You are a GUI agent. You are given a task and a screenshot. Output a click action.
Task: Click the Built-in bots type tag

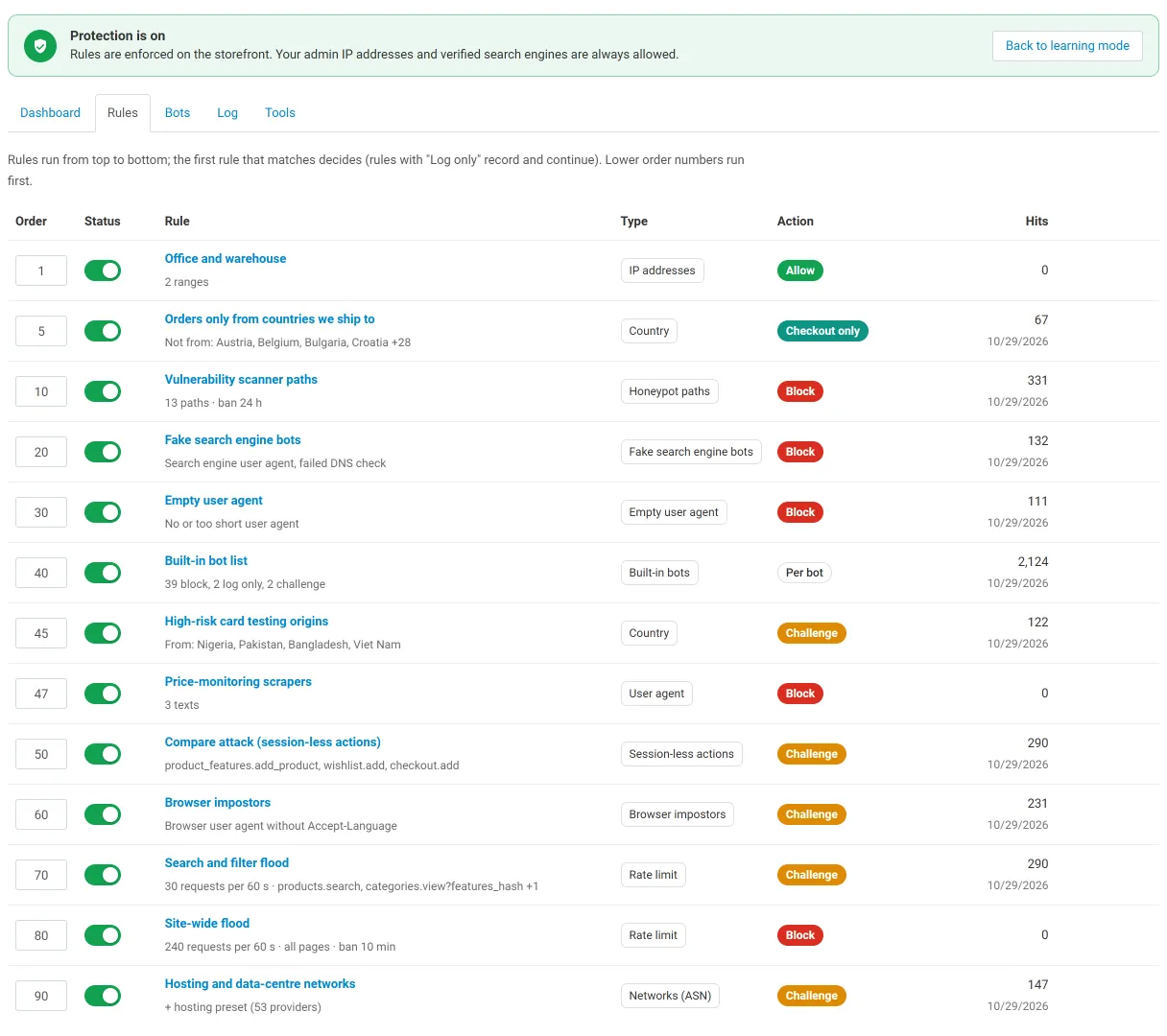pos(659,573)
